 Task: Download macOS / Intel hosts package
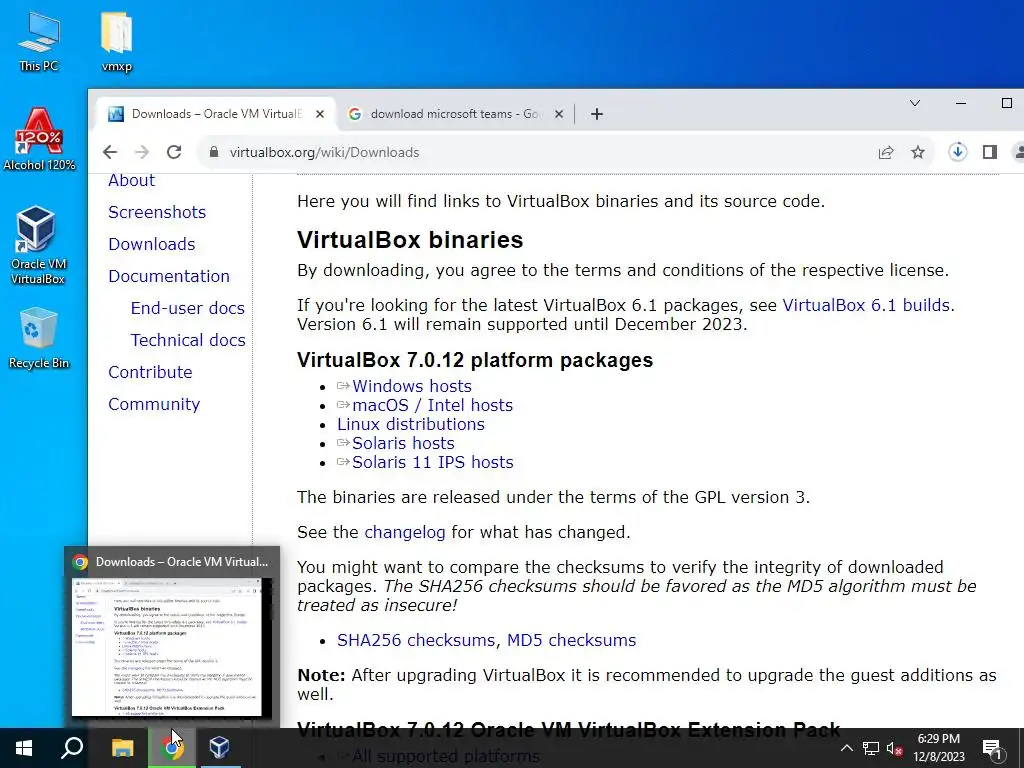(432, 405)
